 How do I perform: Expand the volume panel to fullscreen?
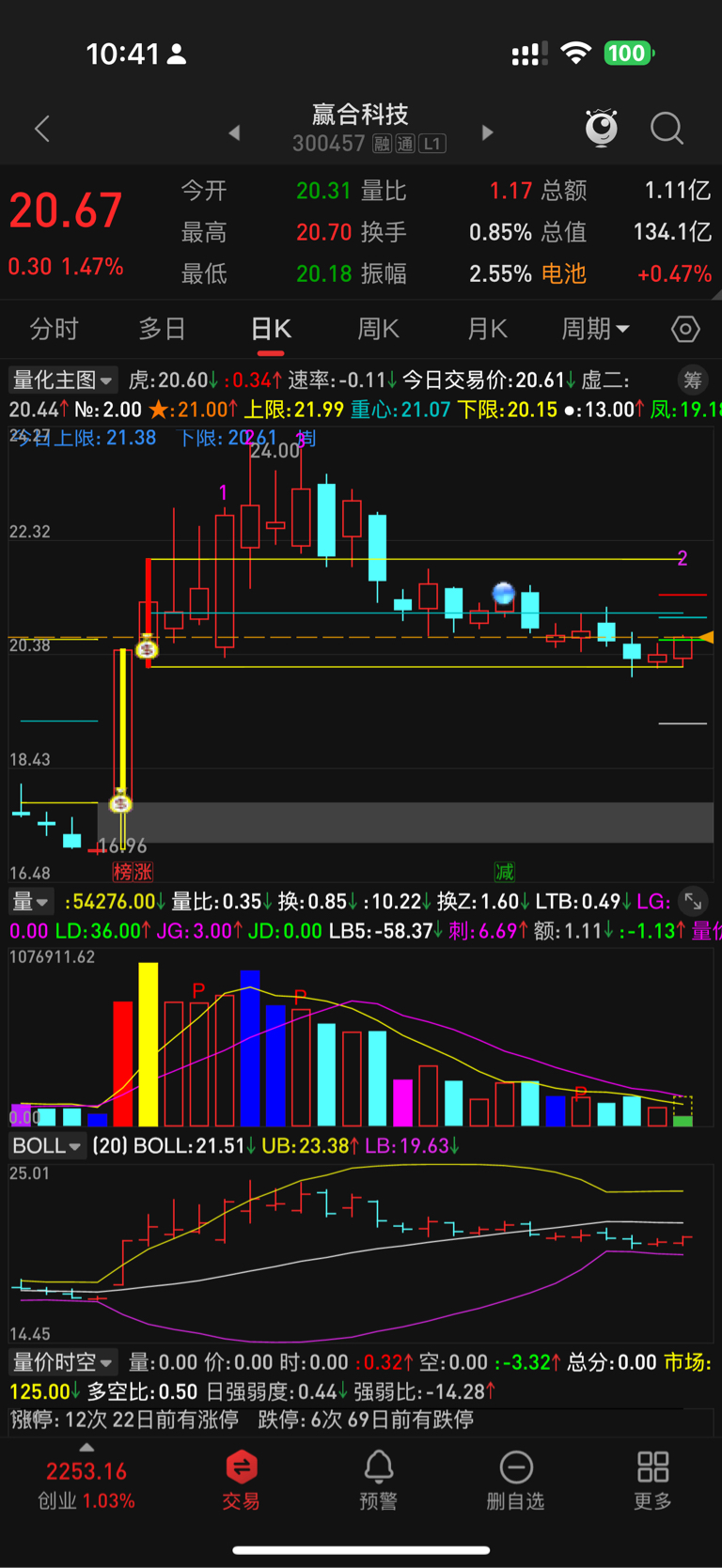click(x=693, y=902)
